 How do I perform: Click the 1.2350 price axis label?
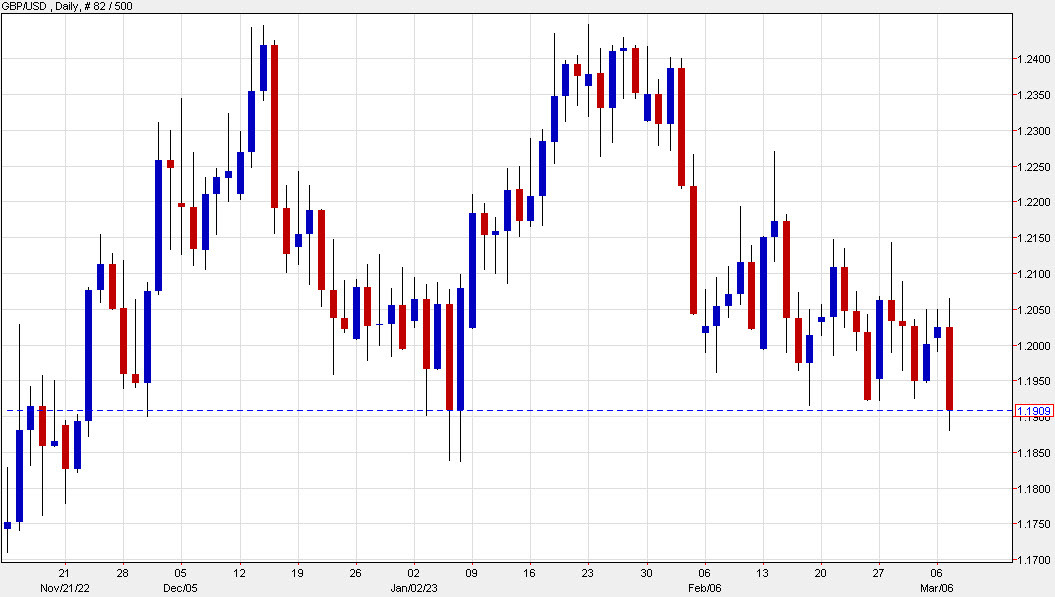point(1034,95)
